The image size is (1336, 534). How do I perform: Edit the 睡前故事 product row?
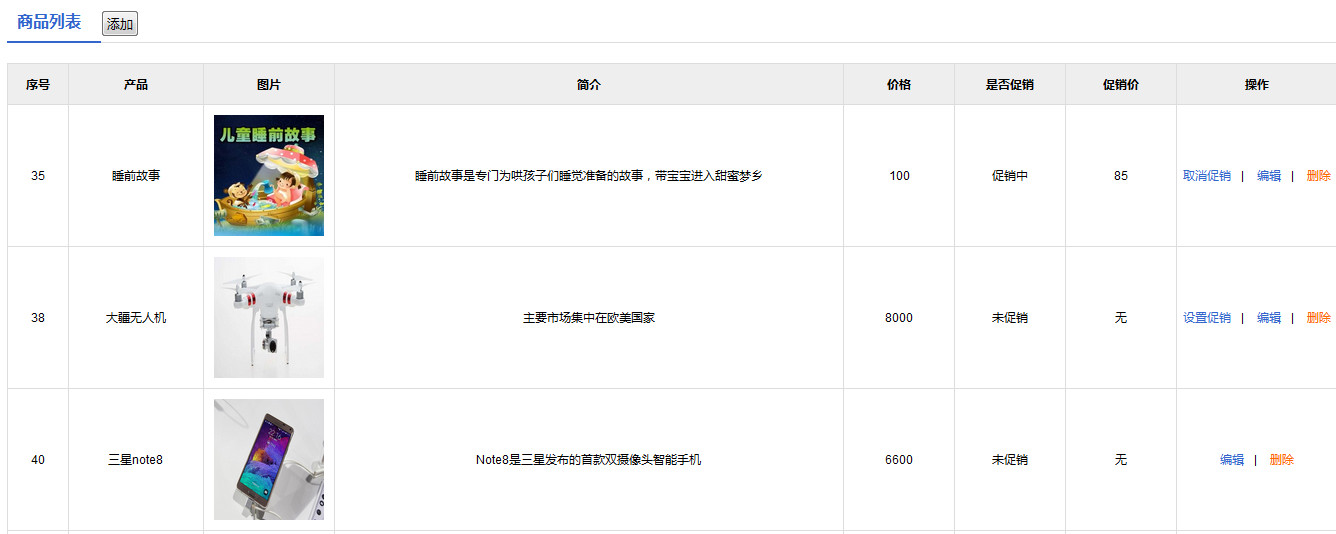pyautogui.click(x=1269, y=176)
